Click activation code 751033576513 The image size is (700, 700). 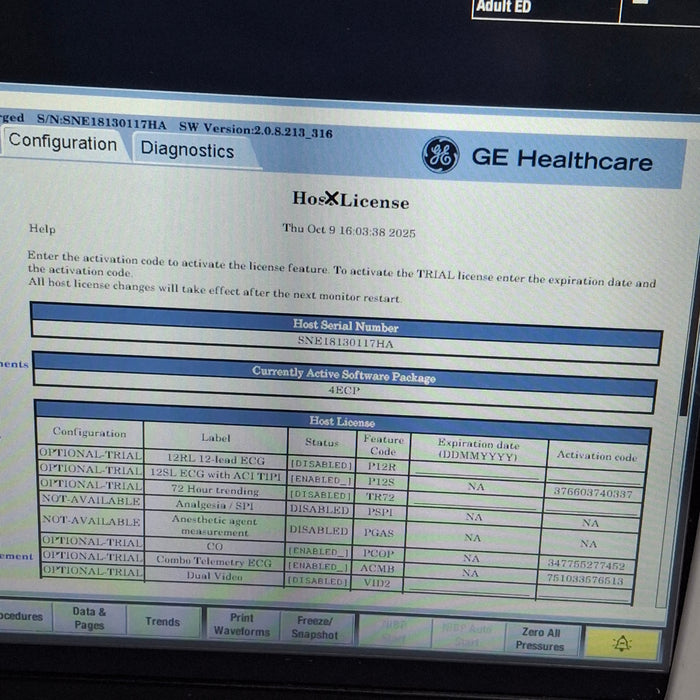pos(585,579)
